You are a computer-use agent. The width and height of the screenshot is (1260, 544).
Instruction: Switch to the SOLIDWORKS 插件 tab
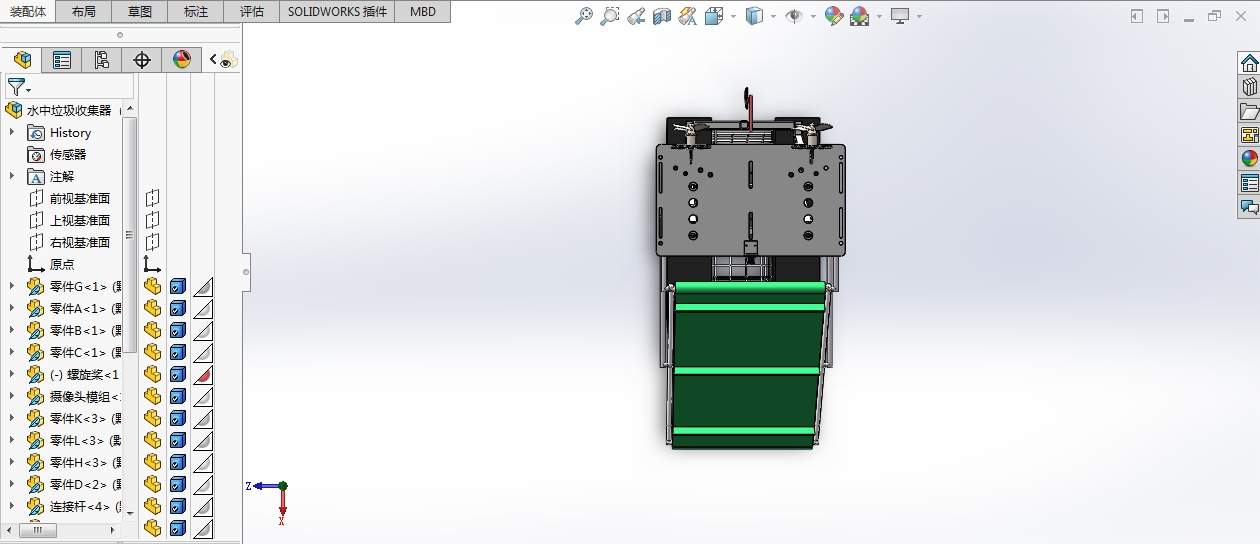[x=337, y=11]
